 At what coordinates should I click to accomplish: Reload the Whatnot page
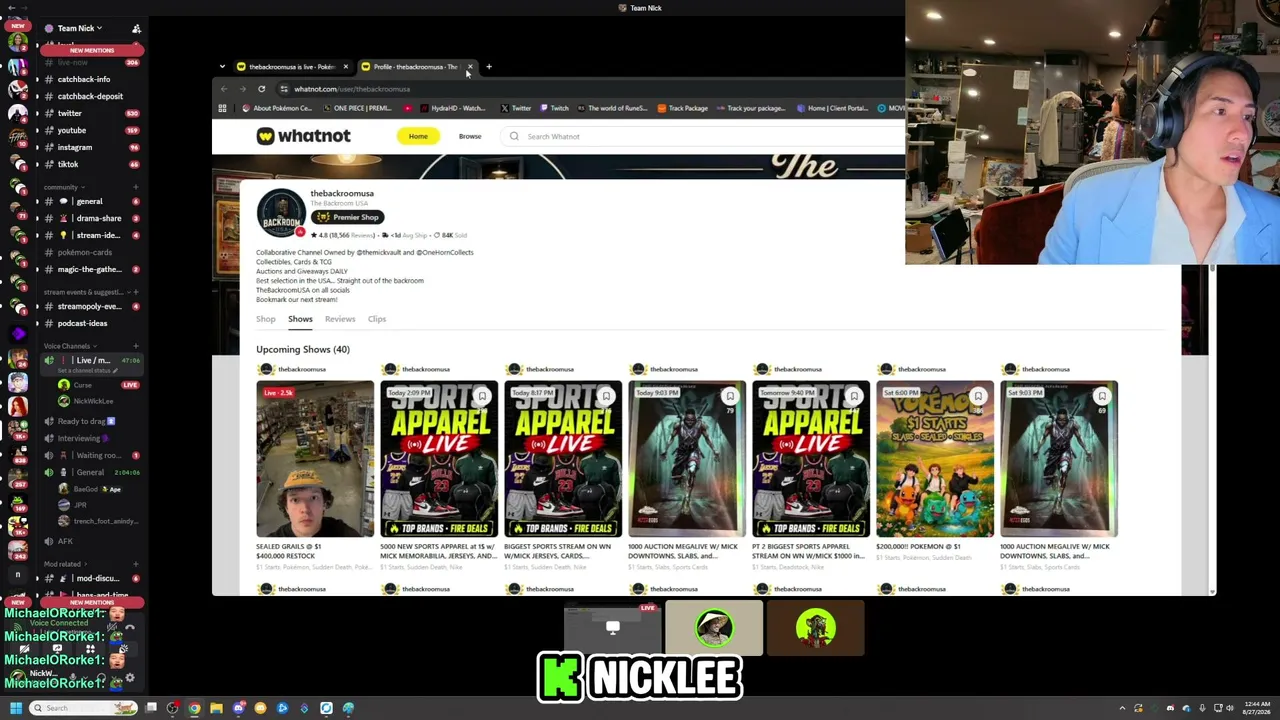[x=262, y=89]
